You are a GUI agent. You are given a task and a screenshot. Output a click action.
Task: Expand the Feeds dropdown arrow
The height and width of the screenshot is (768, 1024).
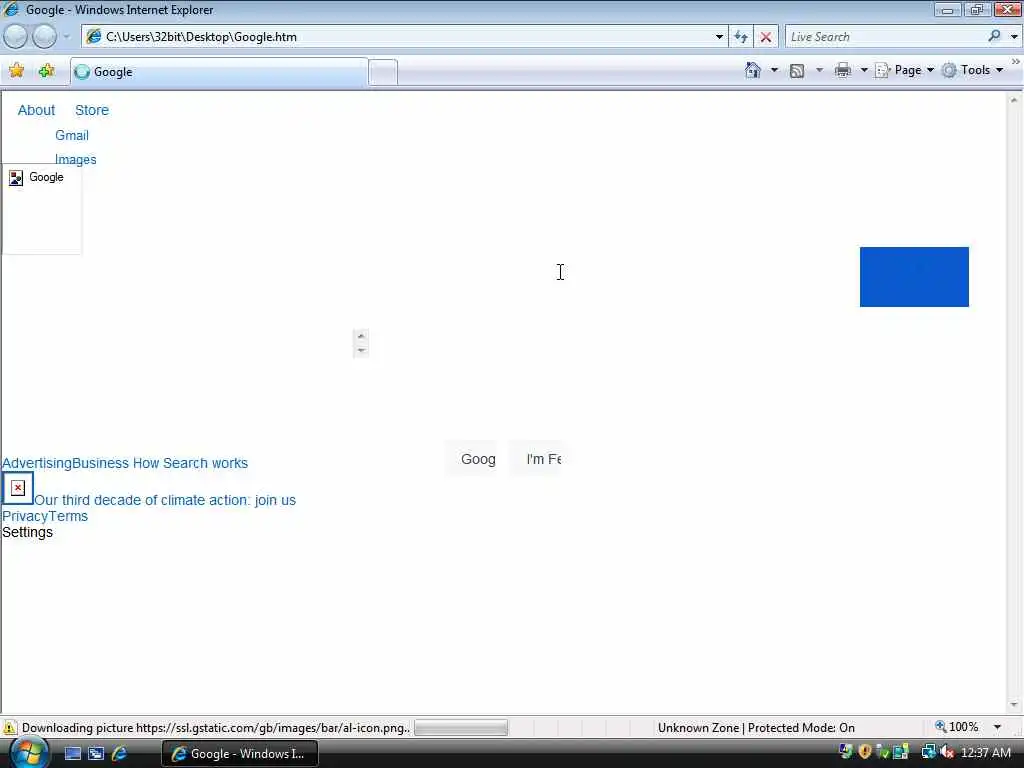(819, 70)
